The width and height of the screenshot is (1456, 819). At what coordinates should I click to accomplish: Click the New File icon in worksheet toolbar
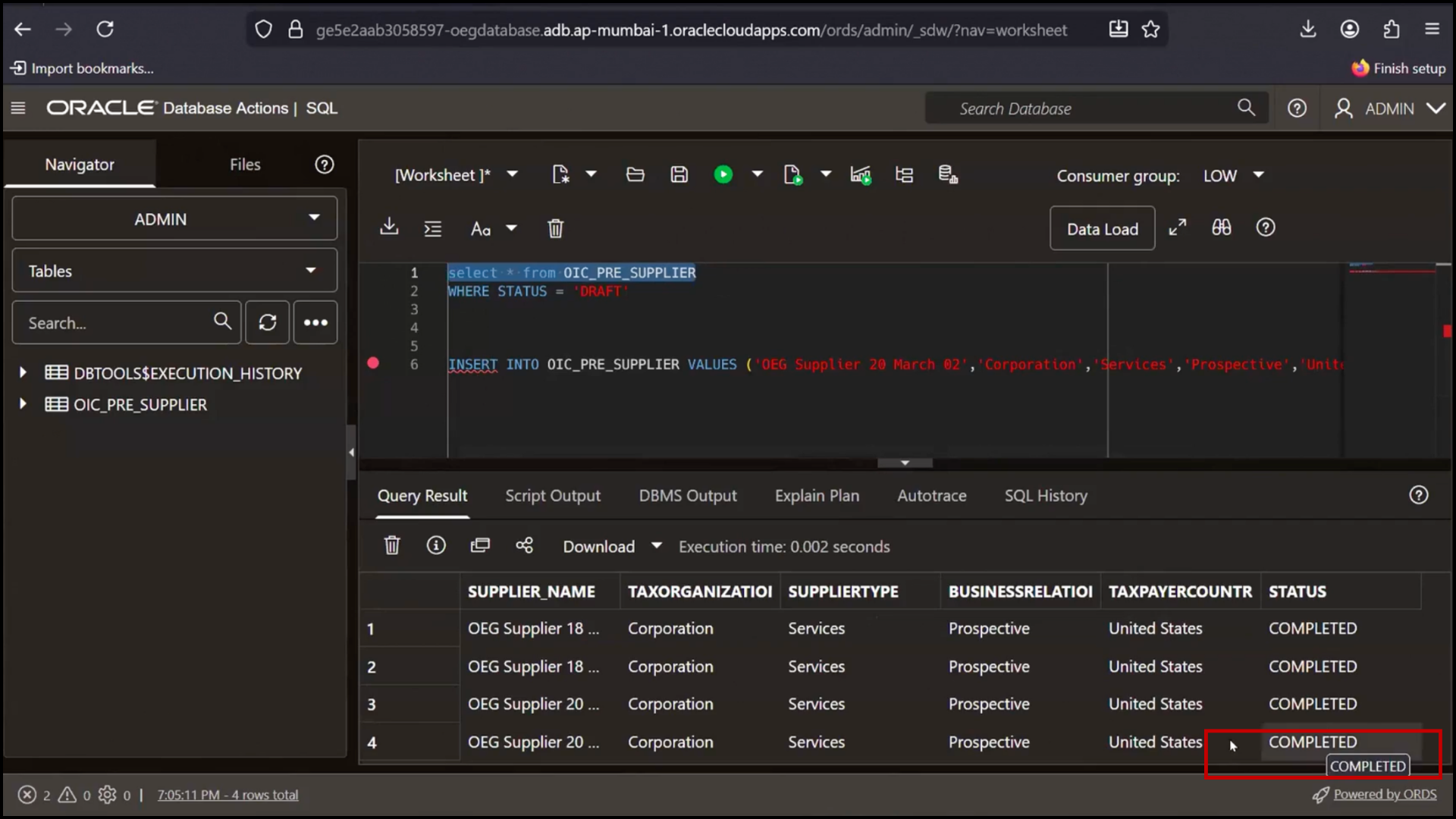[560, 175]
